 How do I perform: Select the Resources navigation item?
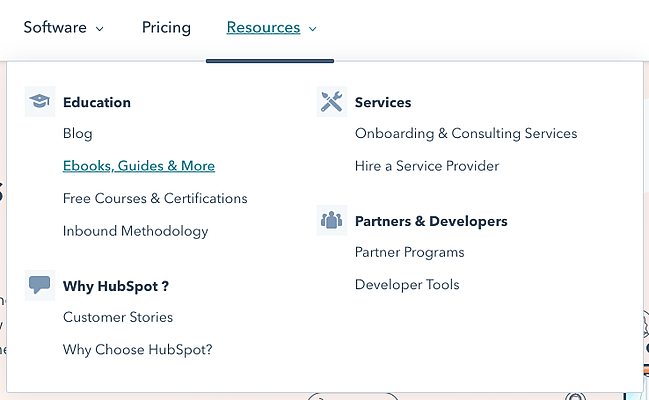(263, 27)
